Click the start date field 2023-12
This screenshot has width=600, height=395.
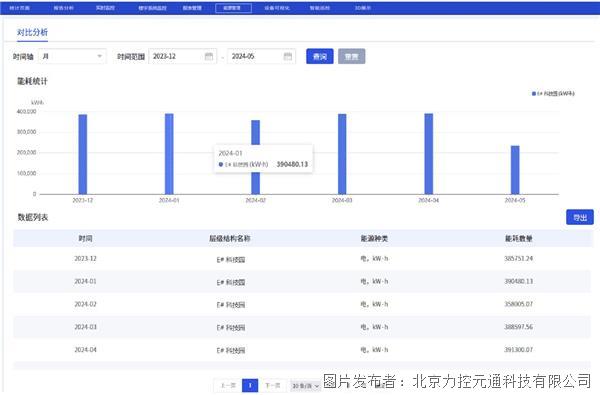coord(183,57)
